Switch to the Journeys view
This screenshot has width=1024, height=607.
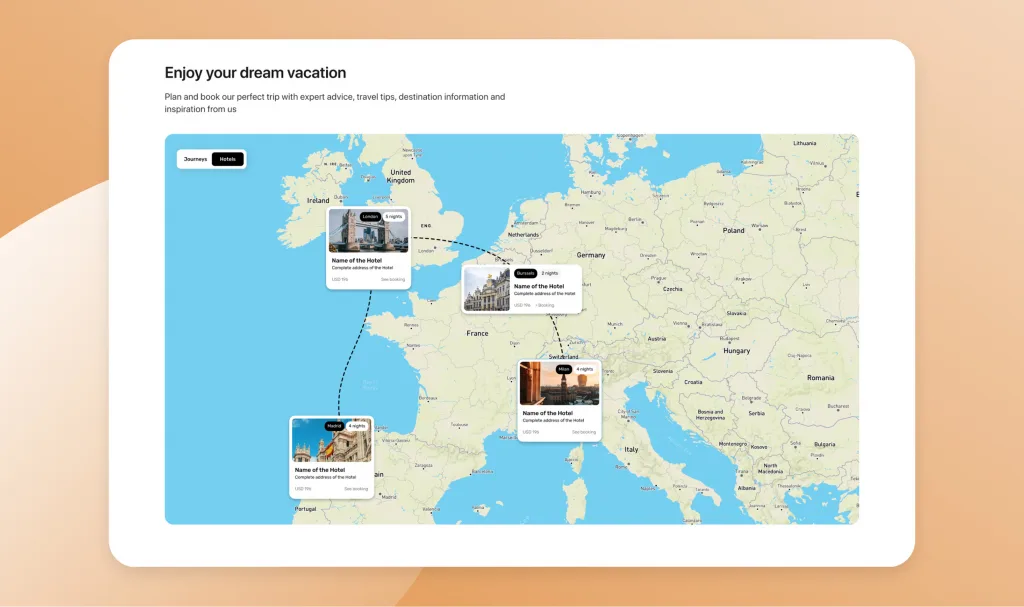[196, 159]
